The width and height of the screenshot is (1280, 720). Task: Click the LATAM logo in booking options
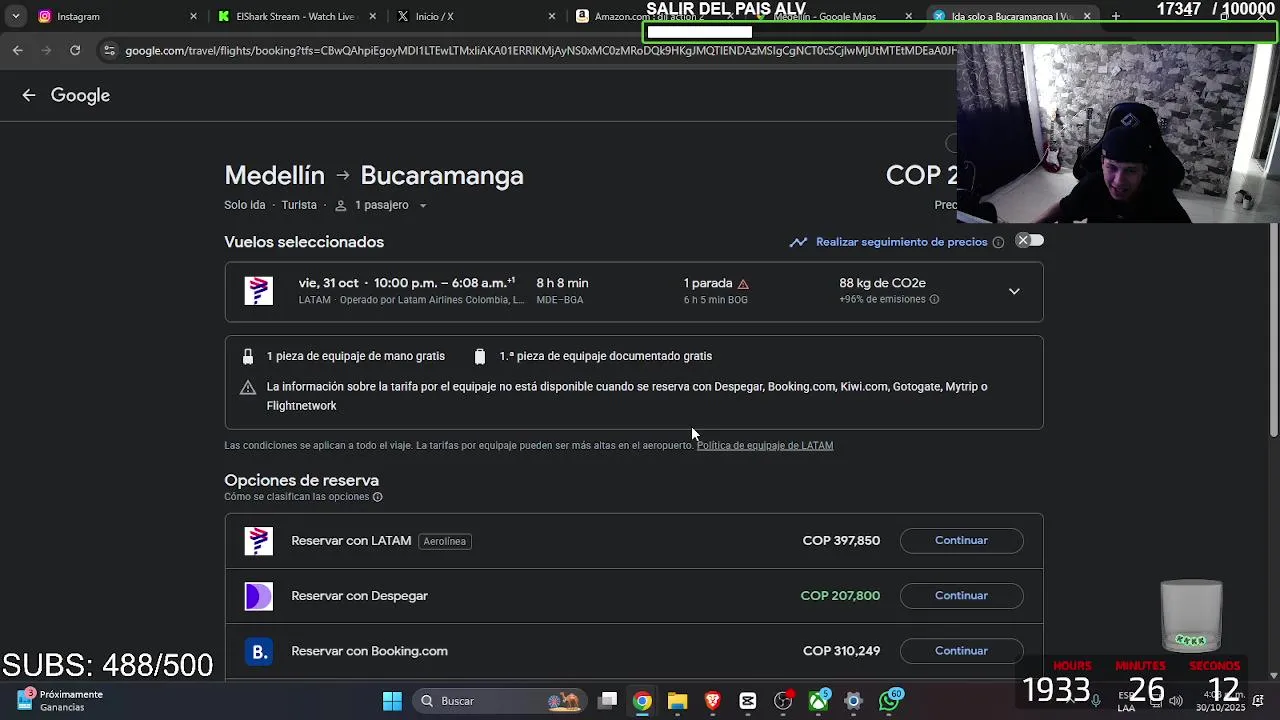click(259, 541)
